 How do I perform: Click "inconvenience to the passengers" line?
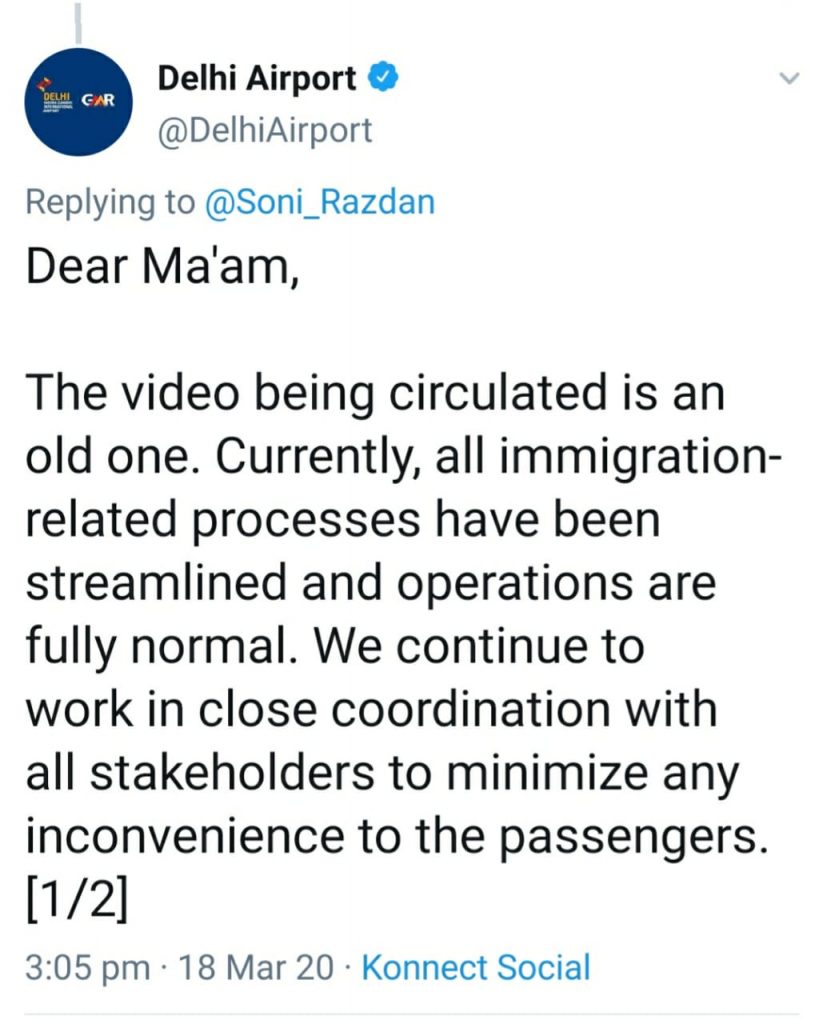[396, 836]
